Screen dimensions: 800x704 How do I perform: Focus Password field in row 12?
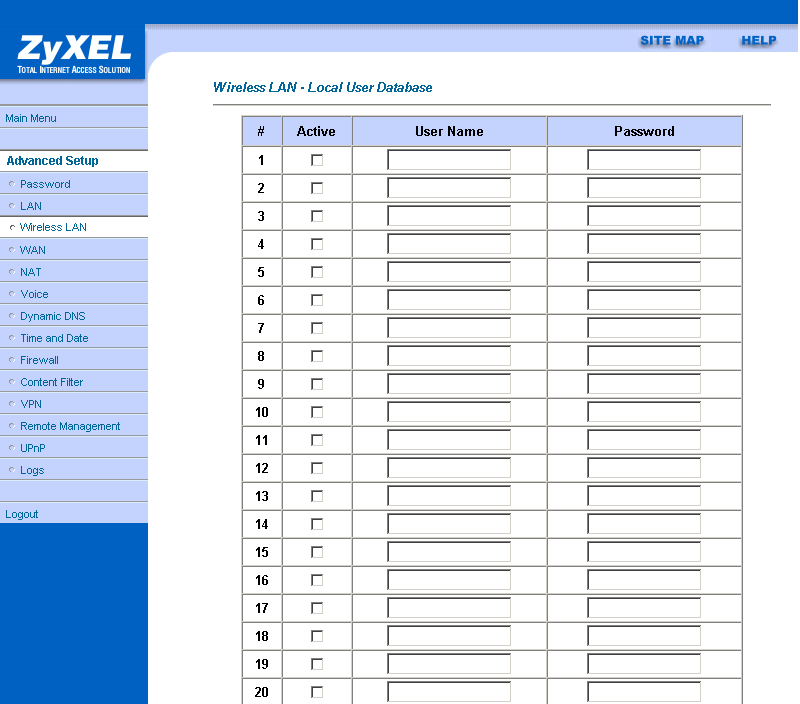pyautogui.click(x=644, y=468)
